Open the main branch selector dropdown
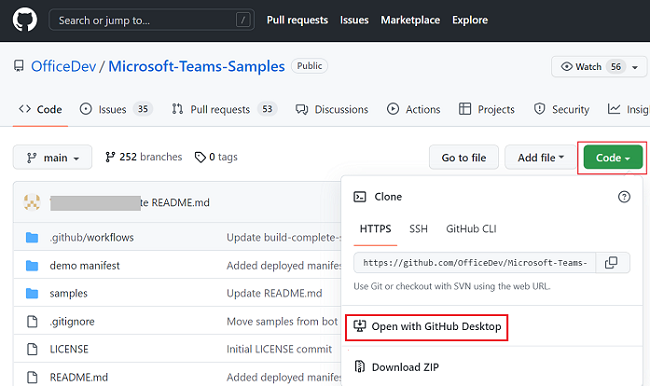650x386 pixels. (53, 158)
